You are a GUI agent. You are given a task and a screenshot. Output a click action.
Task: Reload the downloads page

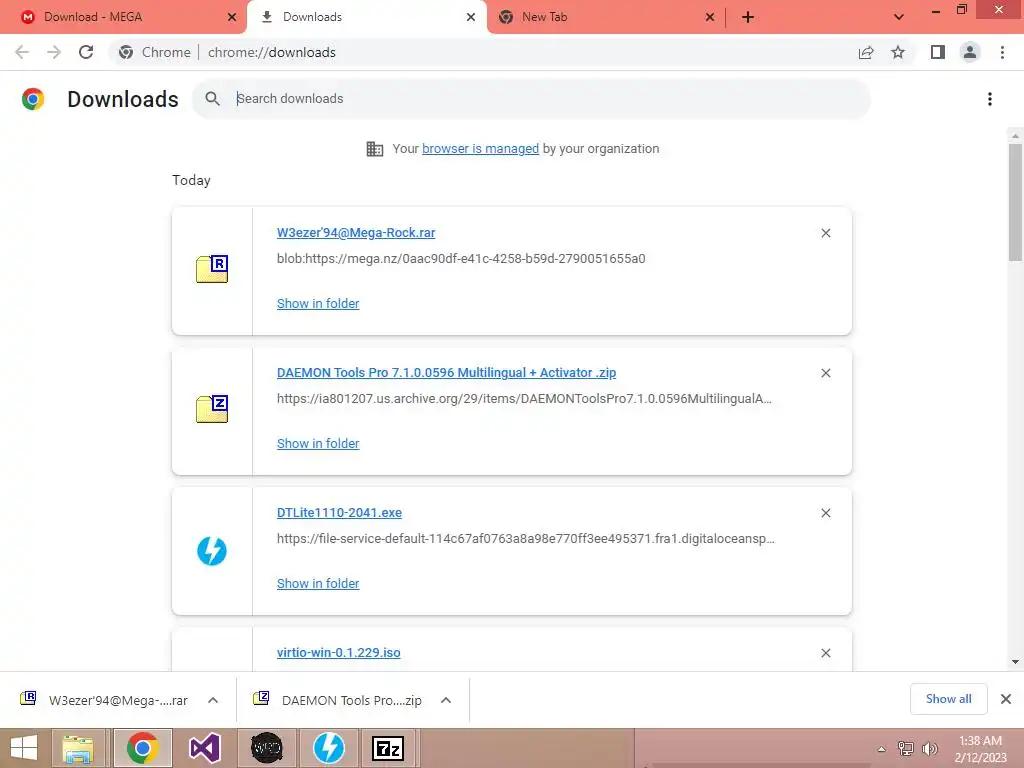[86, 52]
